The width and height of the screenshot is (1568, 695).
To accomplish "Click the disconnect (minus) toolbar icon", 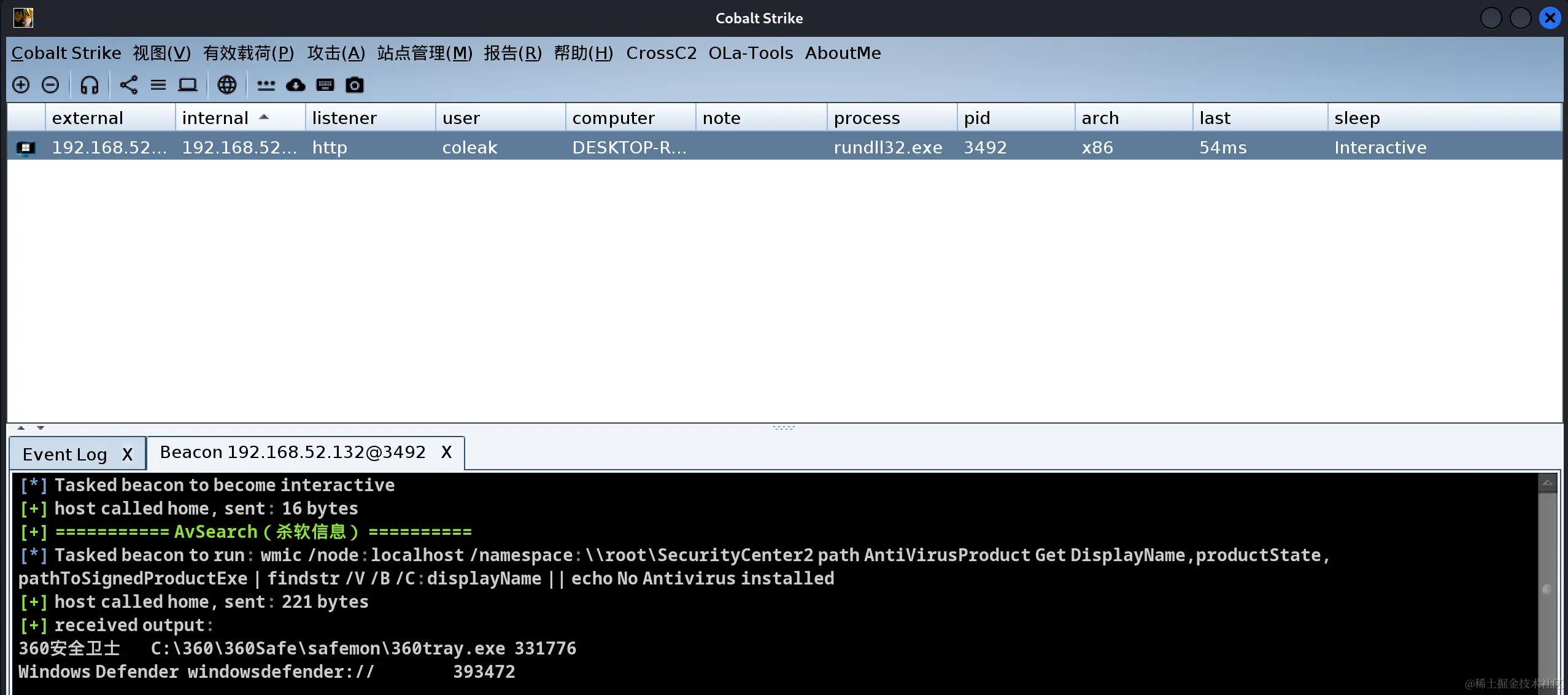I will pyautogui.click(x=50, y=85).
